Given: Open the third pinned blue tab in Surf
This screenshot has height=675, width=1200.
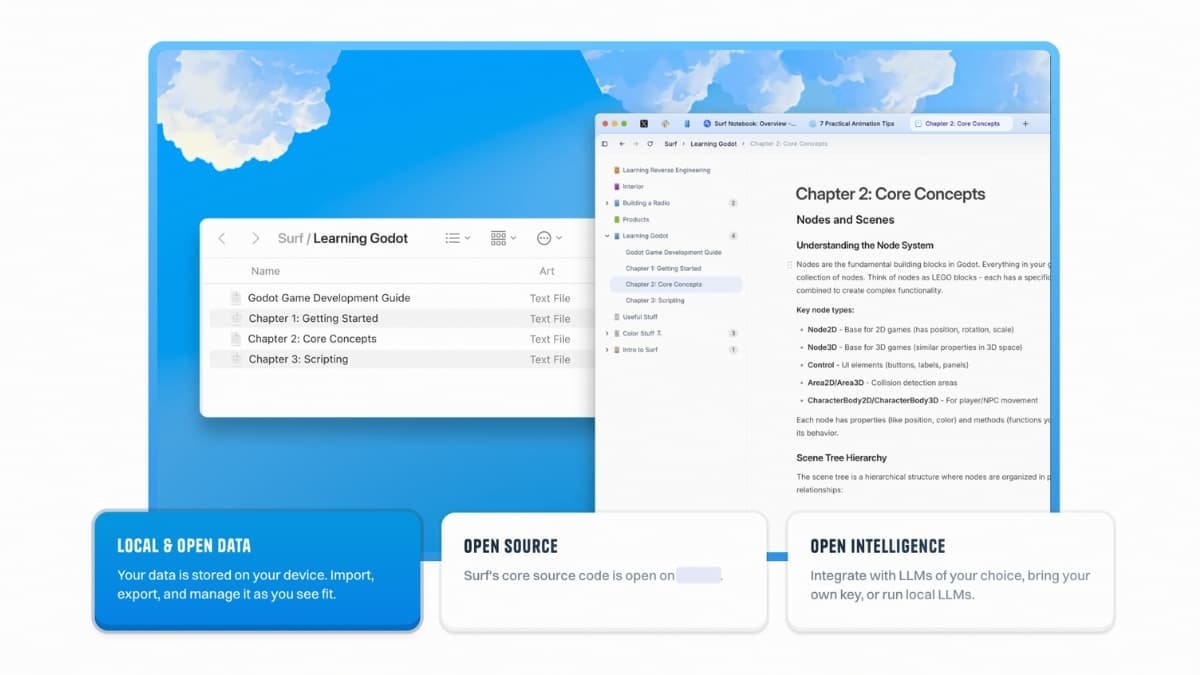Looking at the screenshot, I should [x=687, y=124].
